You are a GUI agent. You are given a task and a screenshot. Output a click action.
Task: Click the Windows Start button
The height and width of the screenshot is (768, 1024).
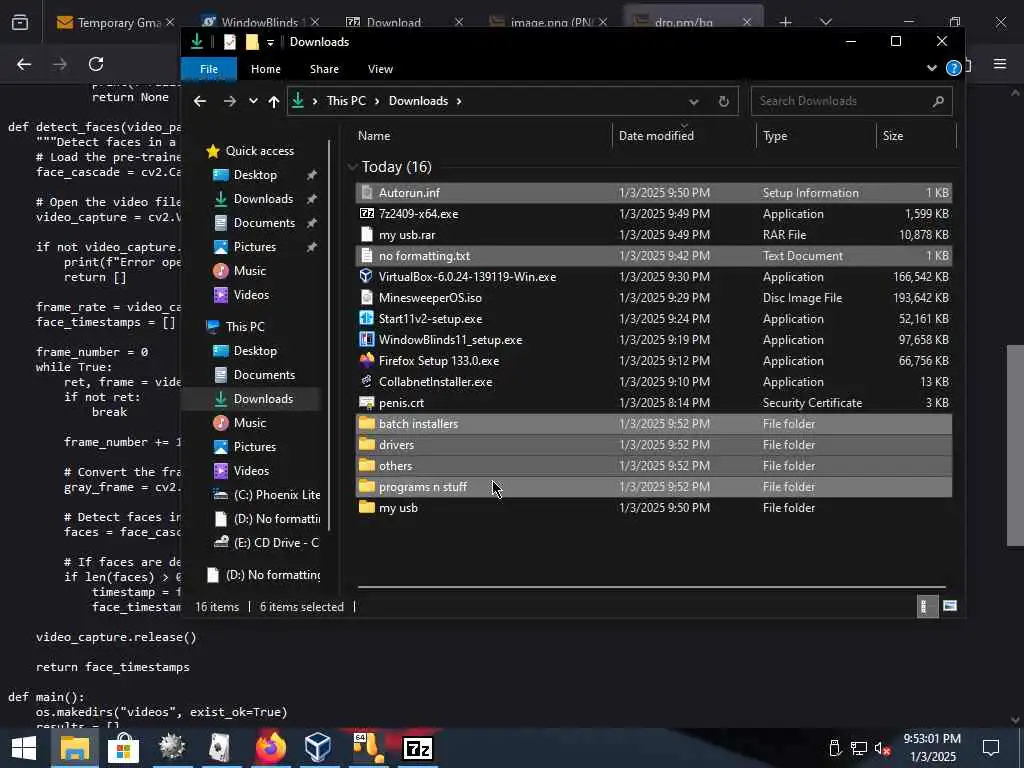[24, 748]
